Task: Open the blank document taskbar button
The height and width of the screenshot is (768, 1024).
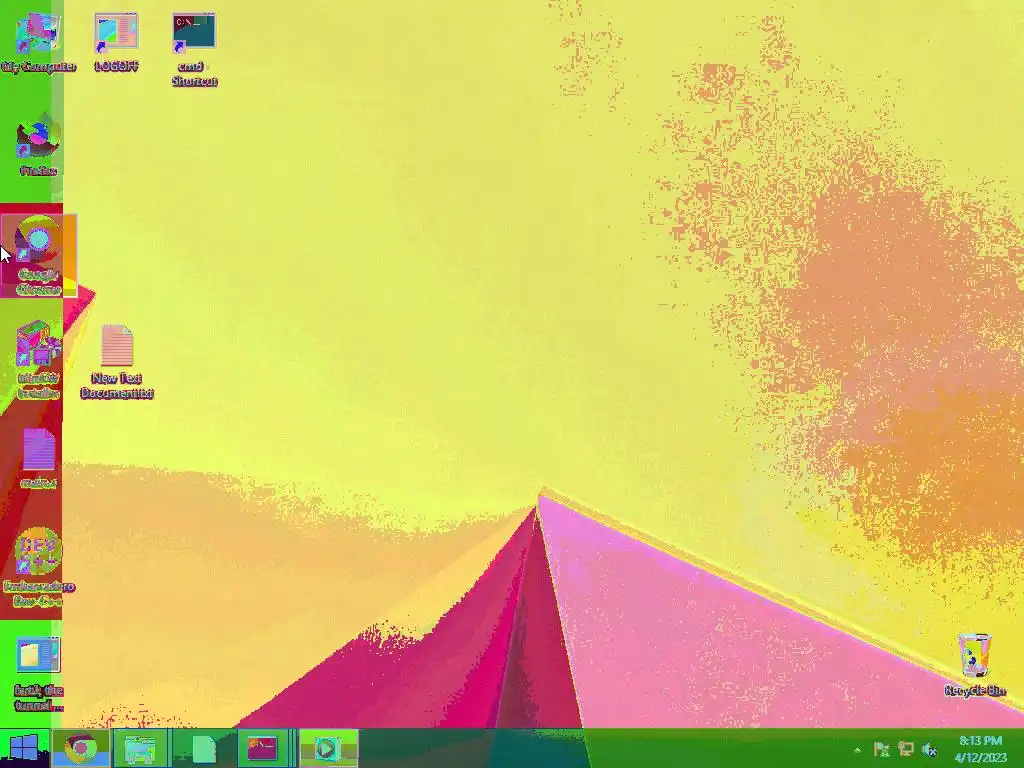Action: pyautogui.click(x=203, y=748)
